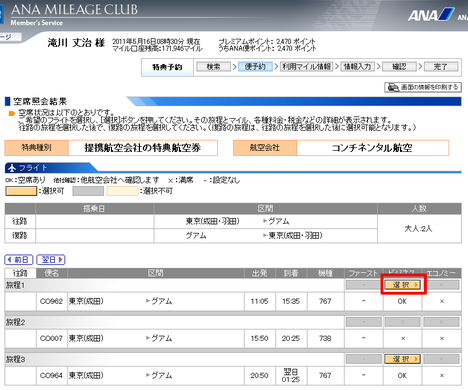Click the ANA logo in header

click(431, 15)
